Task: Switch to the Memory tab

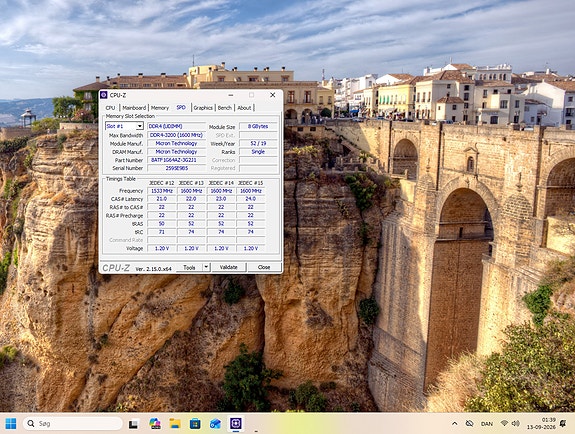Action: coord(160,108)
